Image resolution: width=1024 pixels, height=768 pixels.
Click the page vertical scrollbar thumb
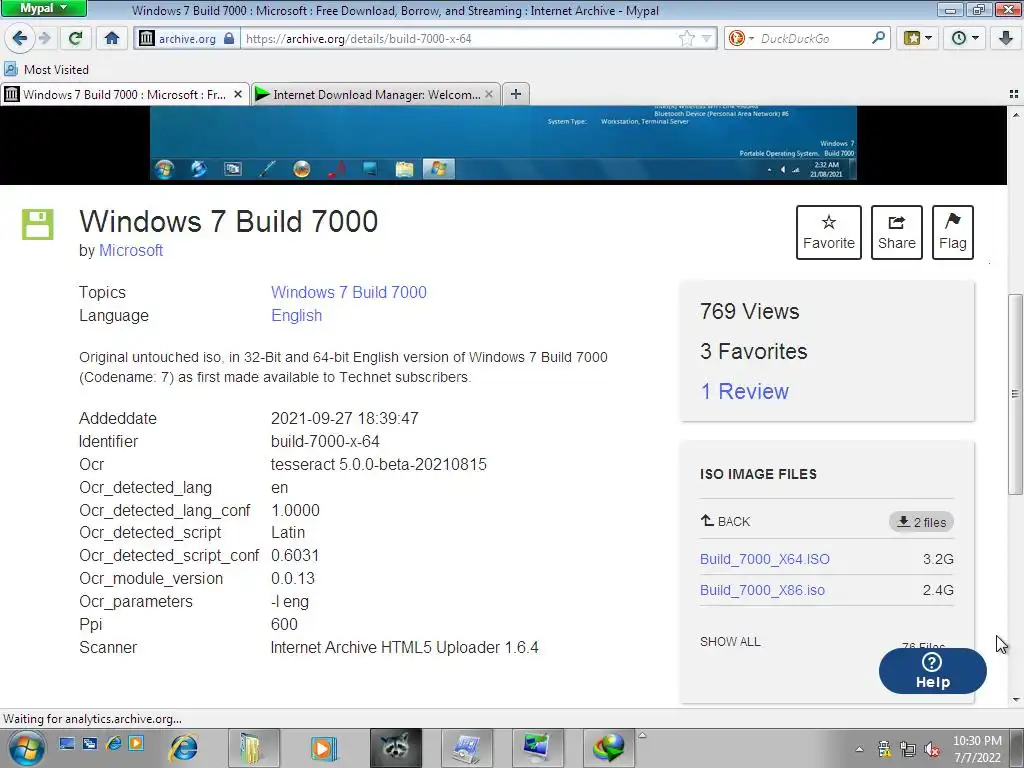[x=1015, y=394]
